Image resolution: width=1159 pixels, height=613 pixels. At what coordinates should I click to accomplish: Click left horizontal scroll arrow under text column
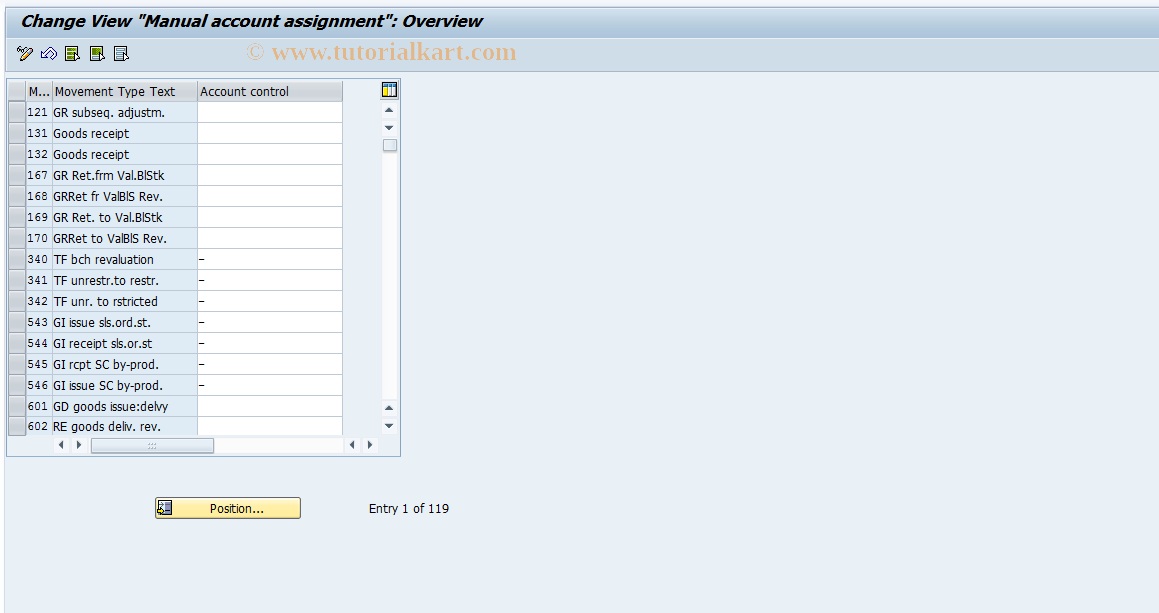tap(61, 445)
